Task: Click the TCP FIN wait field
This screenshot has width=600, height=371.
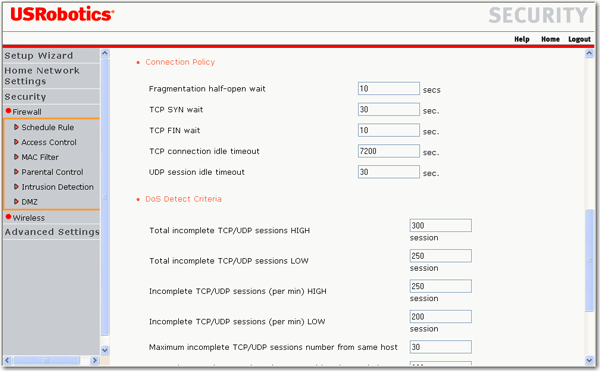Action: point(389,130)
